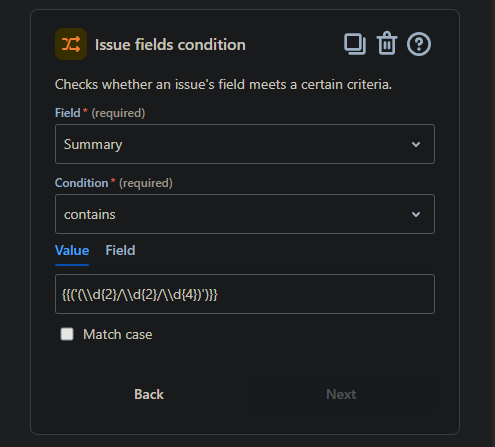This screenshot has height=447, width=495.
Task: Open the contains condition dropdown
Action: tap(245, 214)
